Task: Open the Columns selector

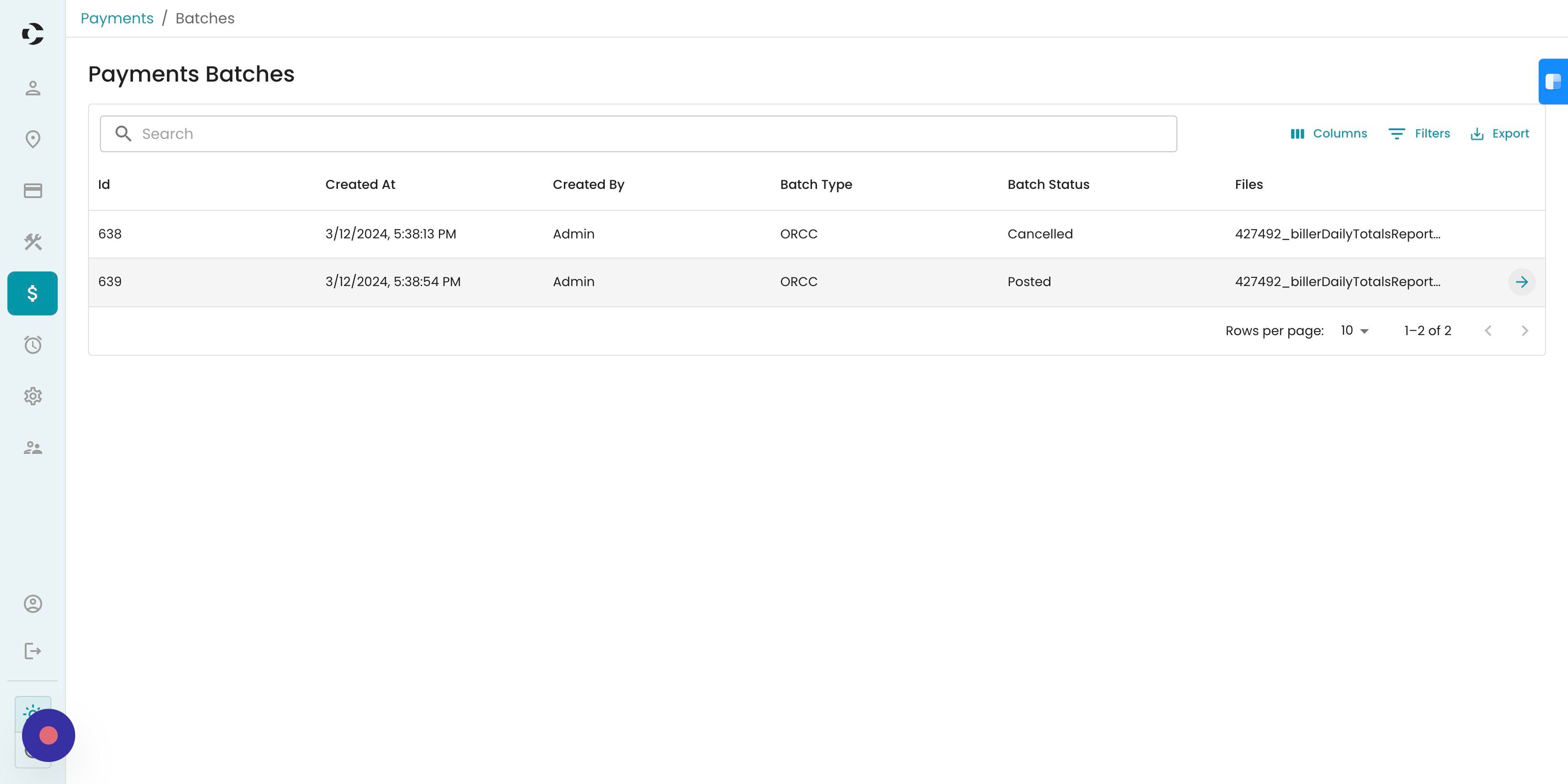Action: point(1329,134)
